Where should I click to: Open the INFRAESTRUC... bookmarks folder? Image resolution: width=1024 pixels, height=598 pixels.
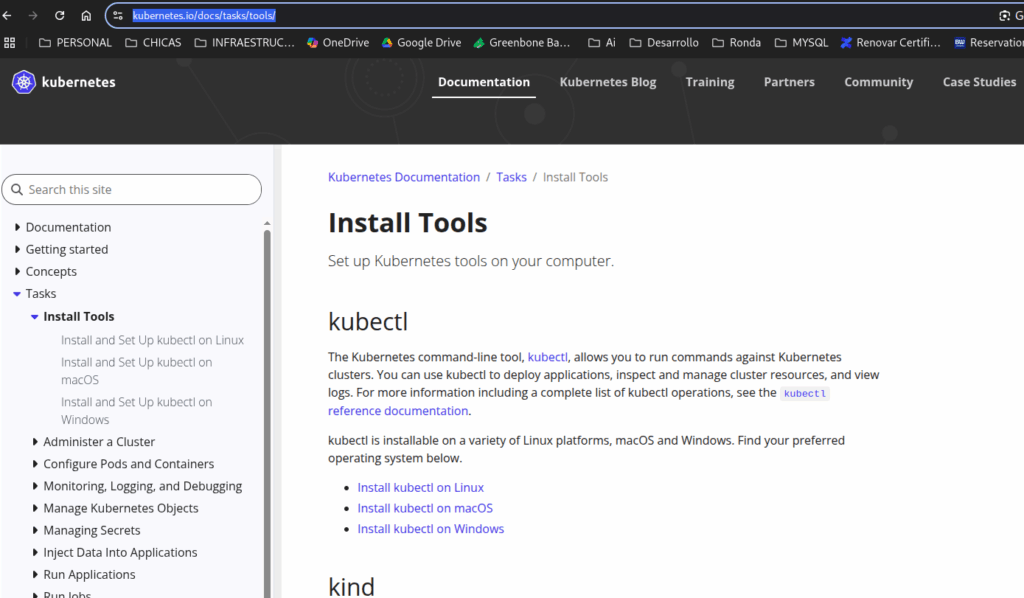click(244, 42)
